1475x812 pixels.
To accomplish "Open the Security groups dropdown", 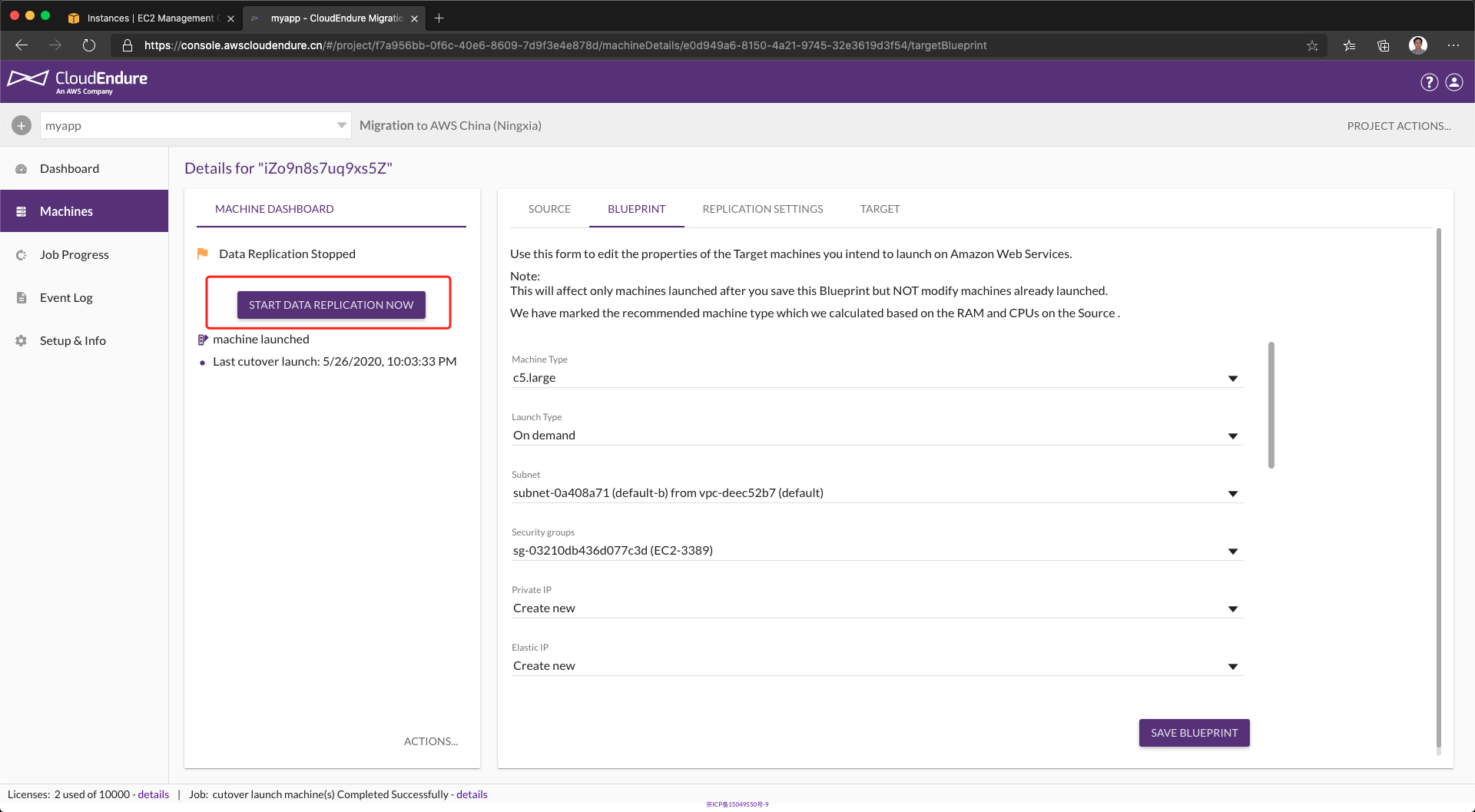I will (x=1232, y=551).
